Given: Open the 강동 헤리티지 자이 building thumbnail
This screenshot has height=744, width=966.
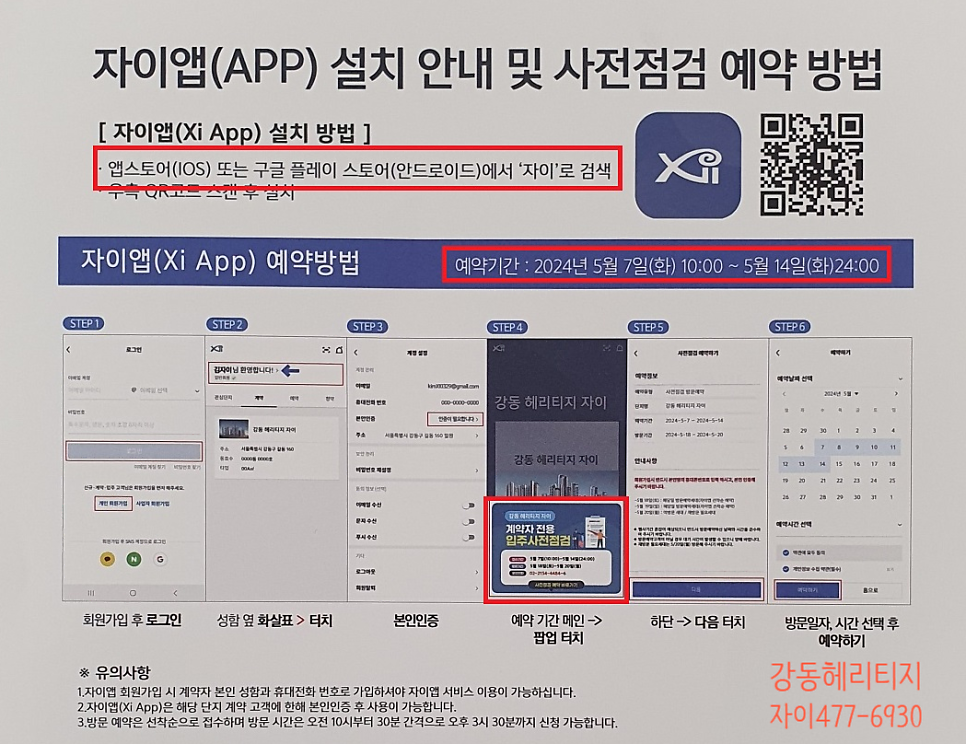Looking at the screenshot, I should (233, 429).
